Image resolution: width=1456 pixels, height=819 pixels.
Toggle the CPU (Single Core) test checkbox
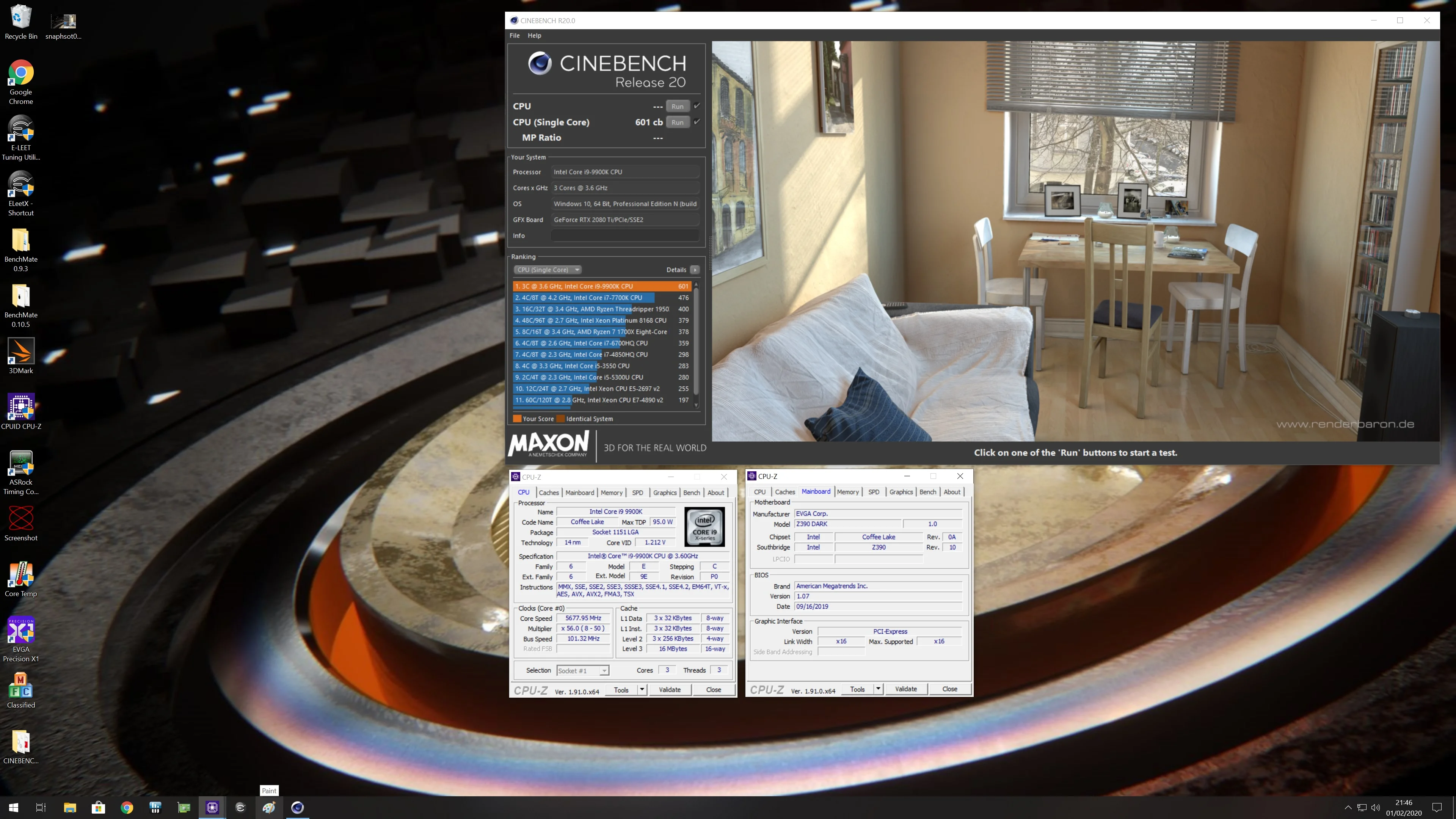(697, 121)
